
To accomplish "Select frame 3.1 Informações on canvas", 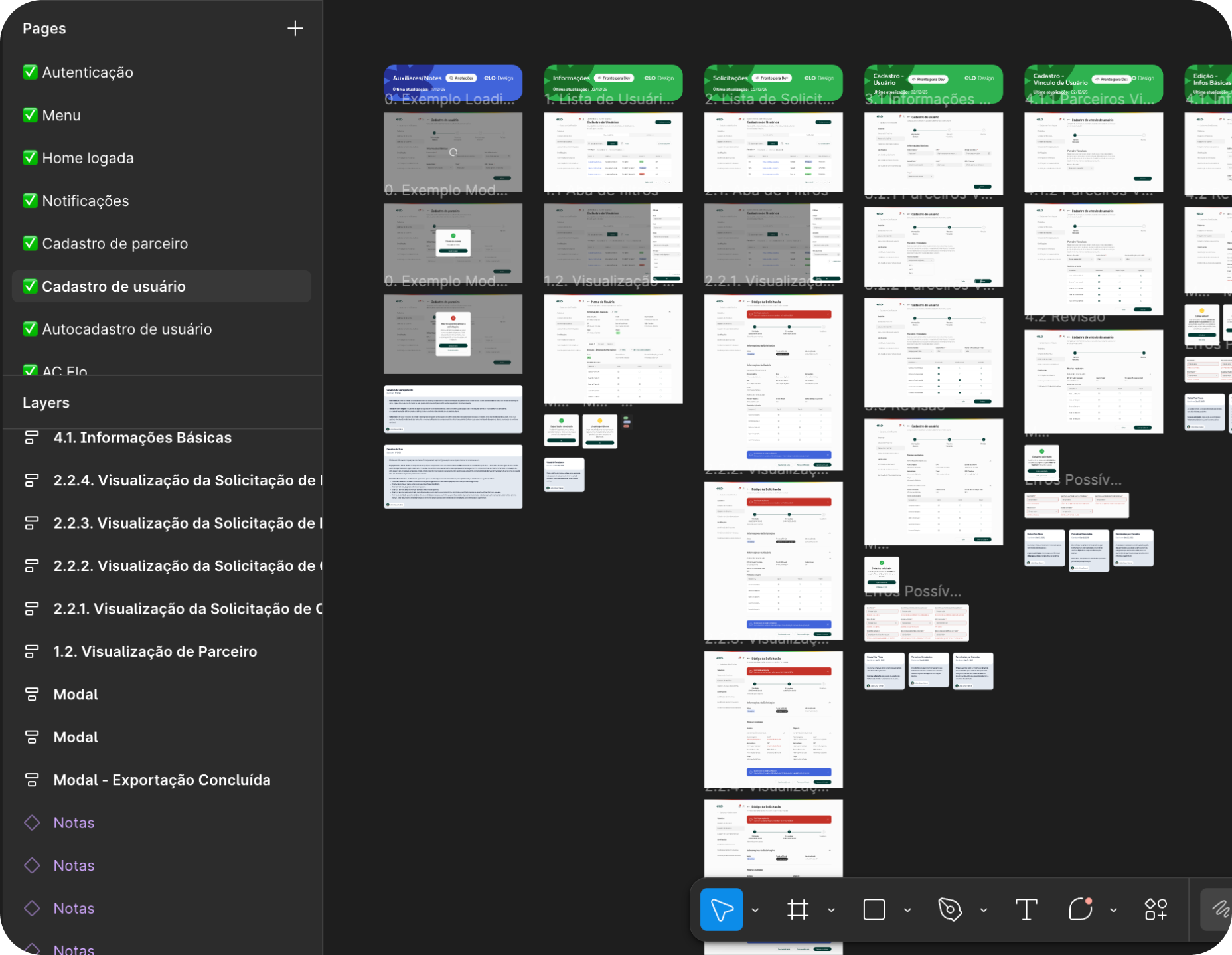I will coord(934,153).
